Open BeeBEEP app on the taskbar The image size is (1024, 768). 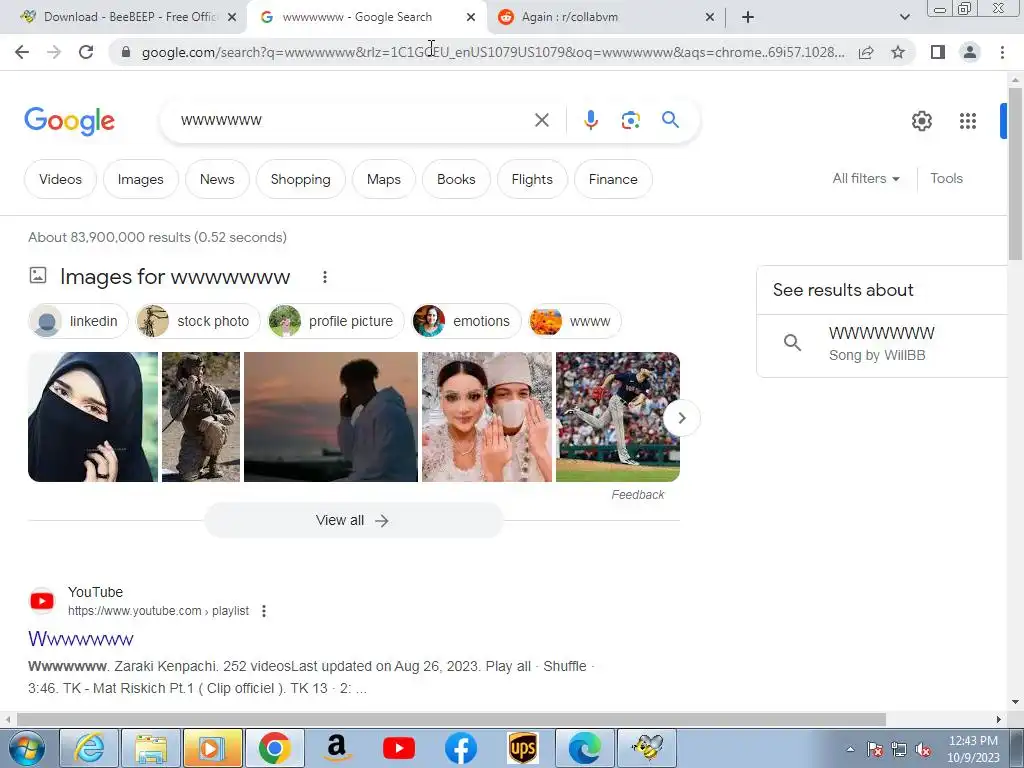(x=647, y=748)
